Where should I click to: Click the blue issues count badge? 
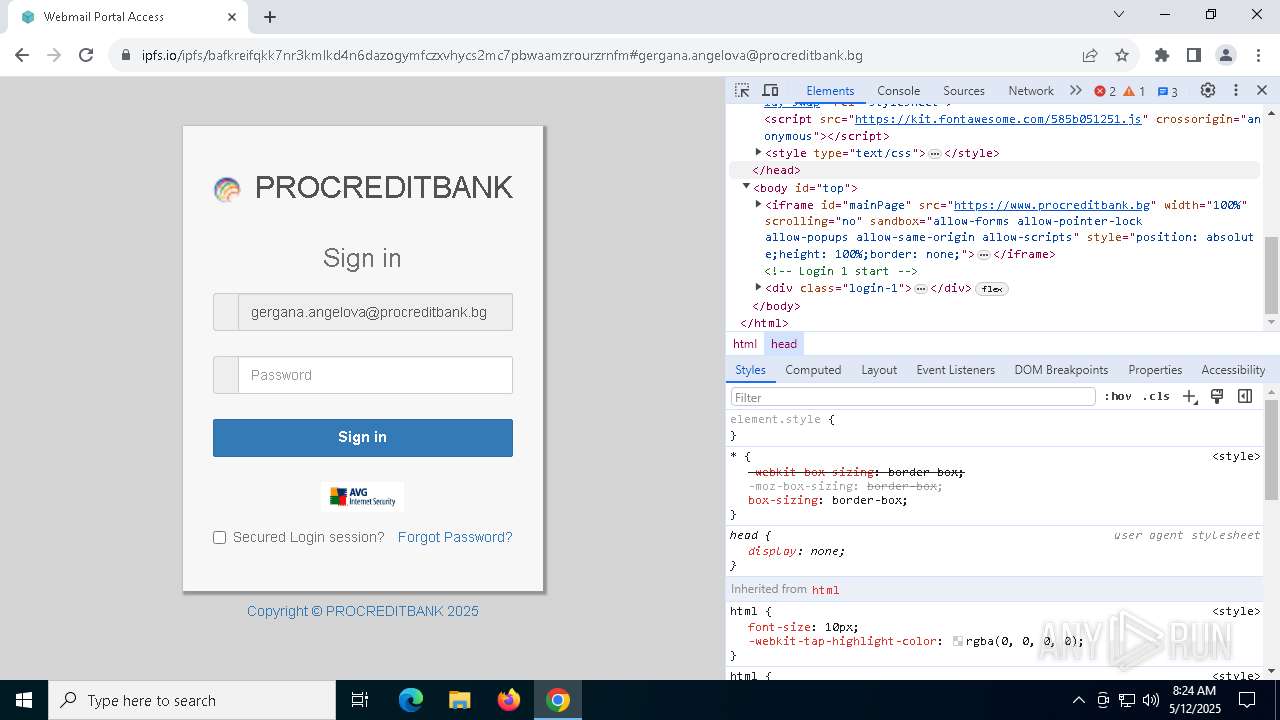1168,91
